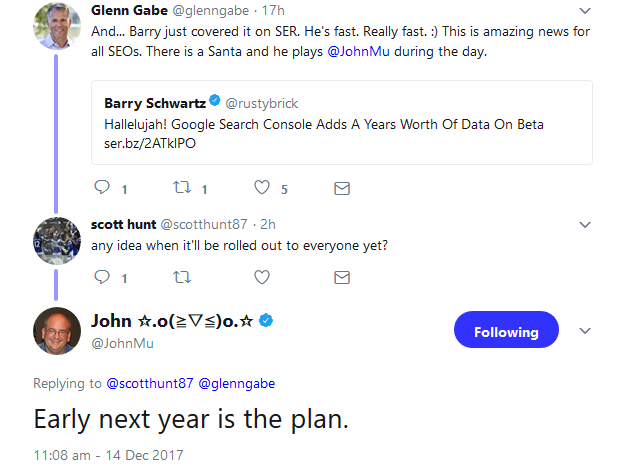Like Glenn Gabe's tweet

262,187
